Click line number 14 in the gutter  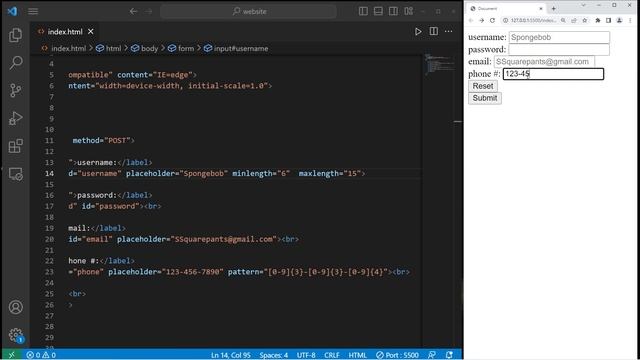point(49,173)
